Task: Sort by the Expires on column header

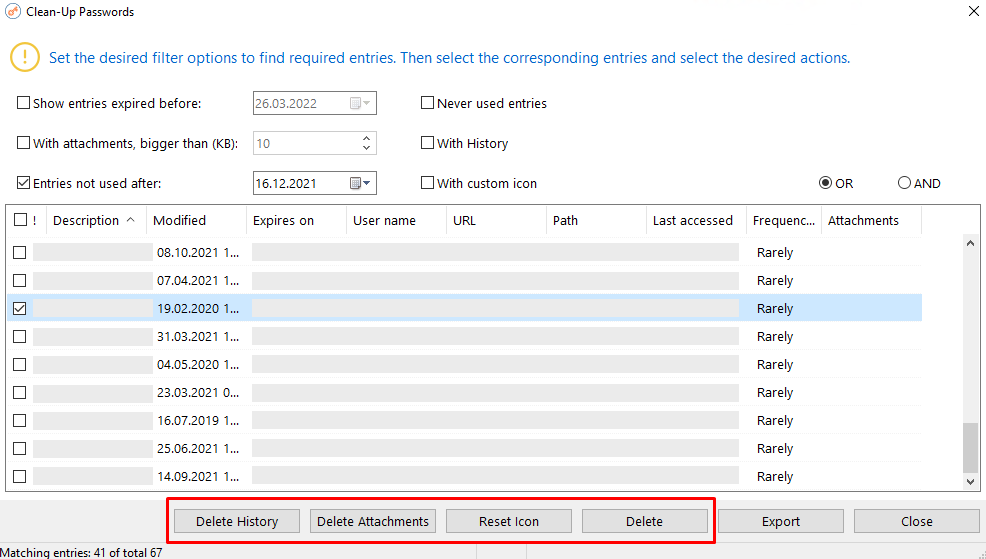Action: 296,220
